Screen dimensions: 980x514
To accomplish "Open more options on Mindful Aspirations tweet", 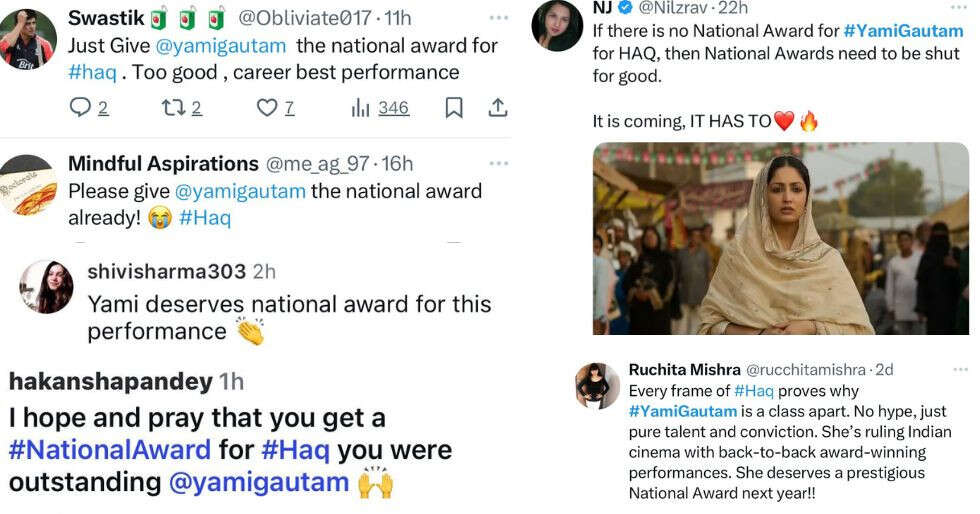I will [497, 164].
